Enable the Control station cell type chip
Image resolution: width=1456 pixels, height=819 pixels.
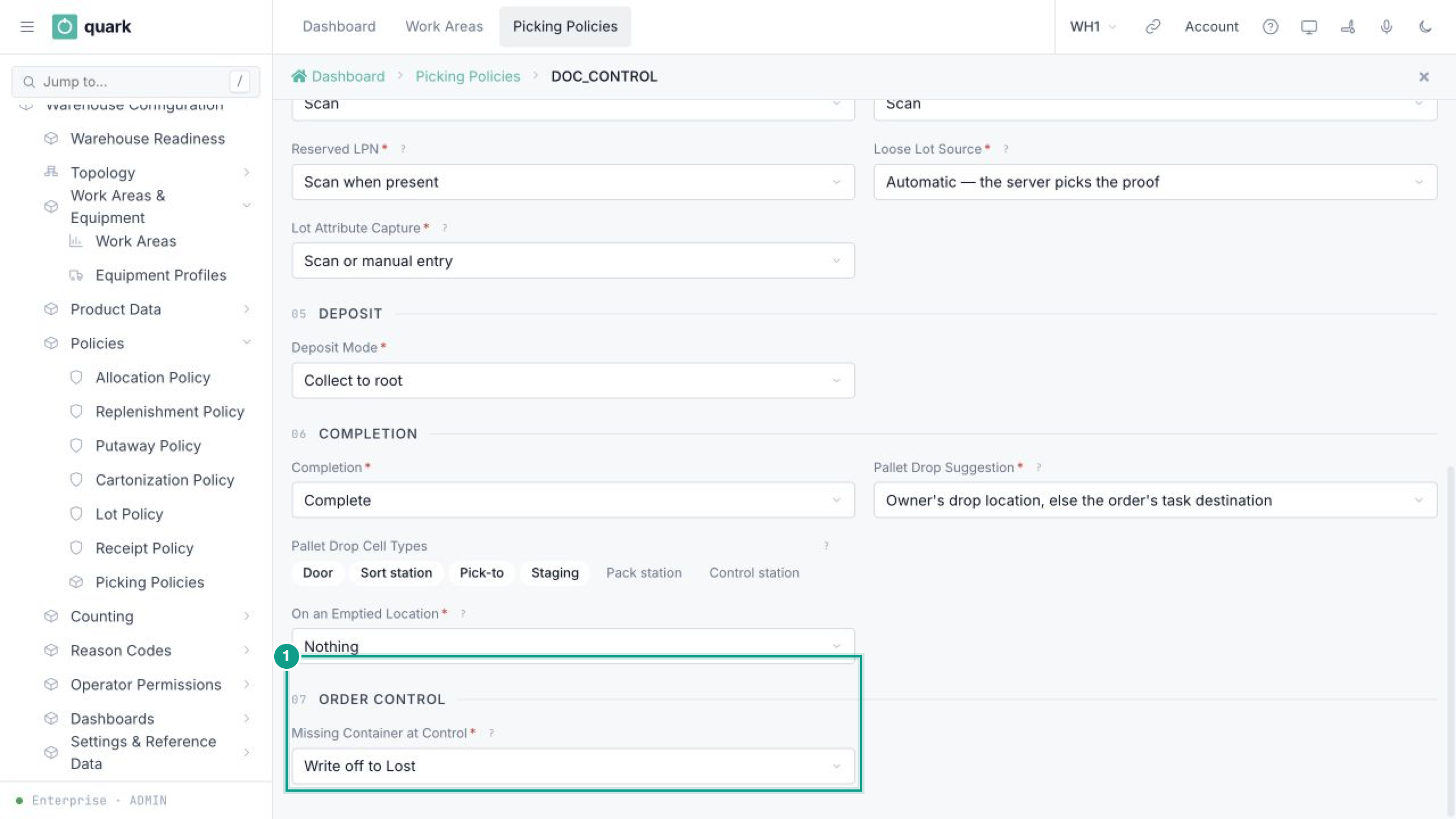pos(754,573)
